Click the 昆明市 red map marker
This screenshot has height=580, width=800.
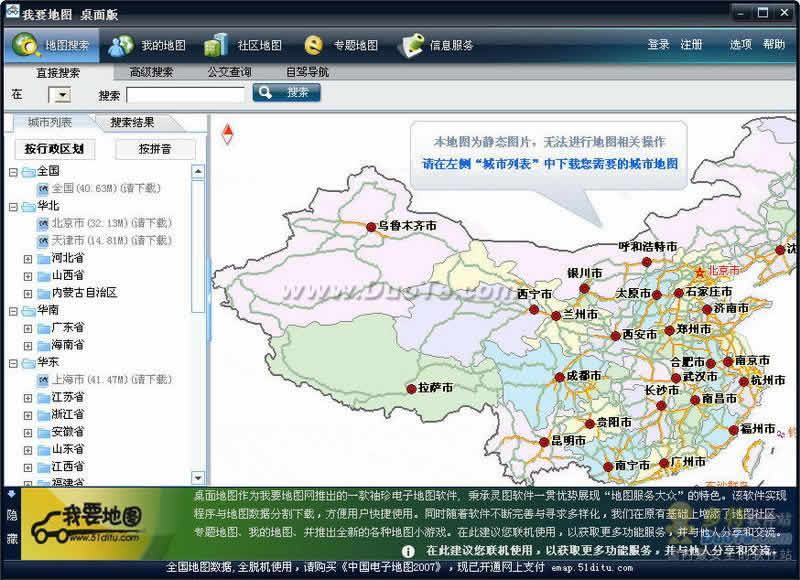(544, 442)
